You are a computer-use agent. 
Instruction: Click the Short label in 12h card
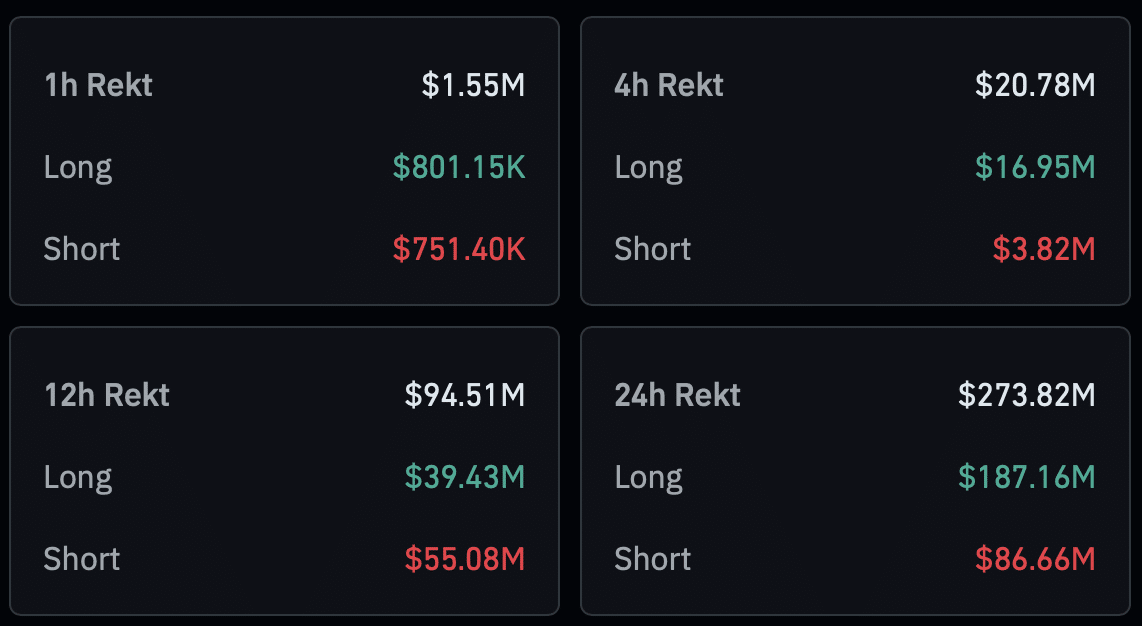pos(82,559)
